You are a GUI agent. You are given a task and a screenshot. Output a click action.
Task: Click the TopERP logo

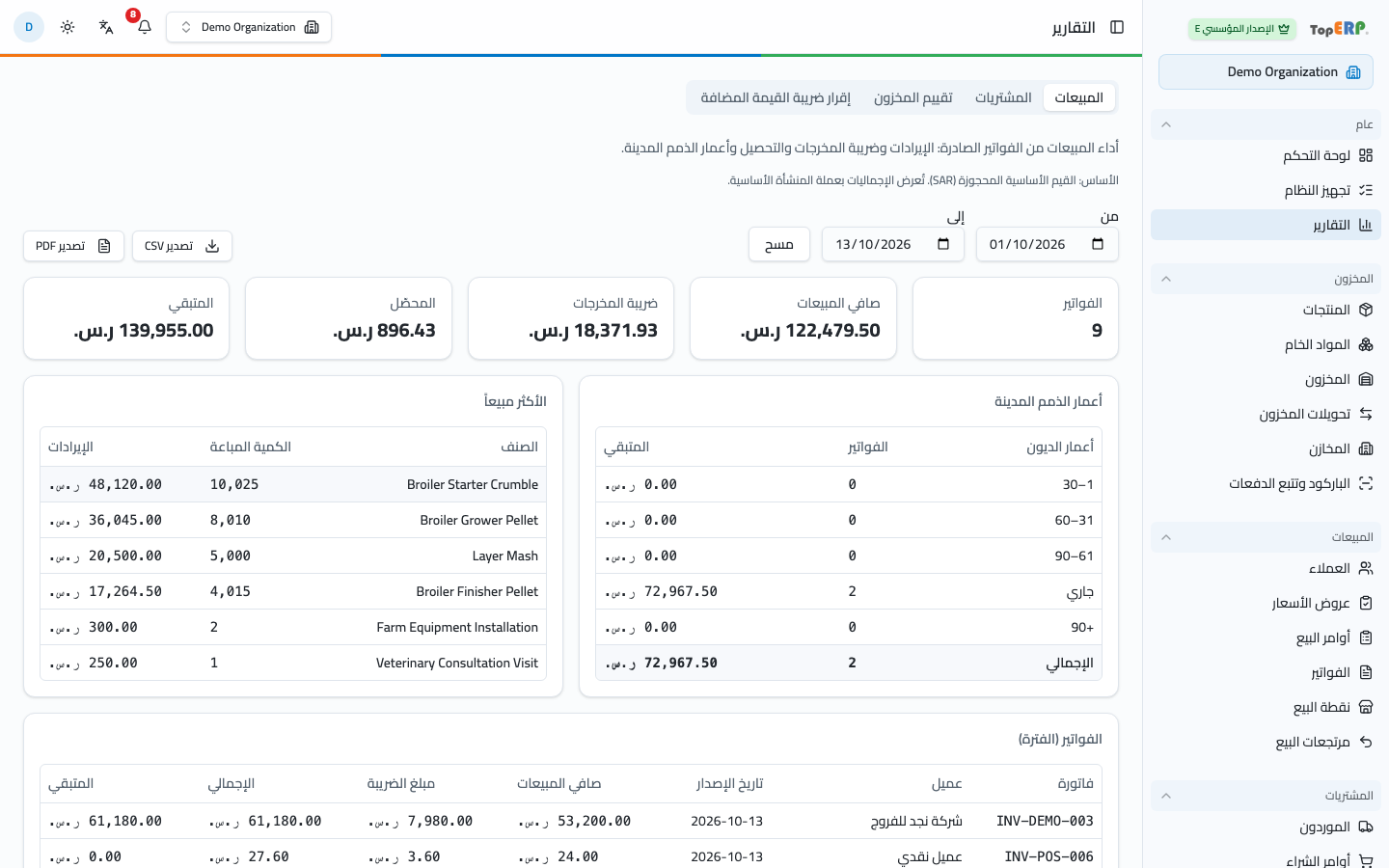[x=1339, y=29]
